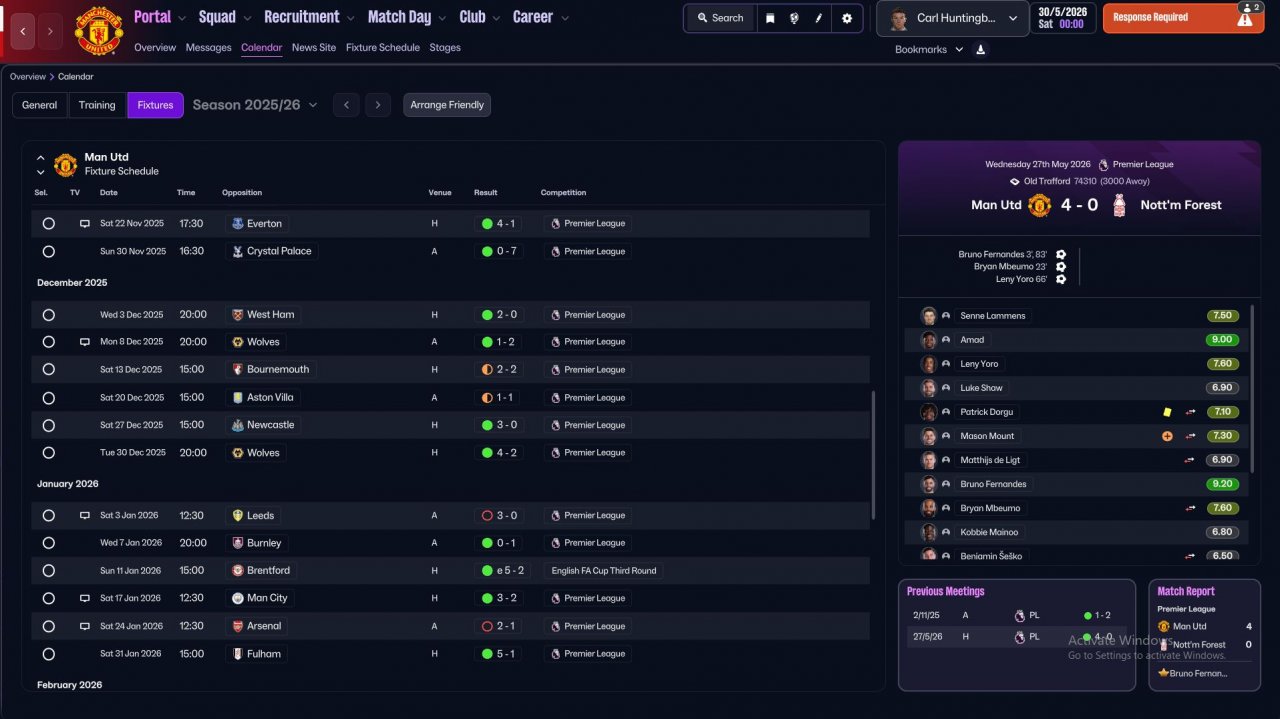Select the Aston Villa fixture radio button
Viewport: 1280px width, 719px height.
click(48, 398)
